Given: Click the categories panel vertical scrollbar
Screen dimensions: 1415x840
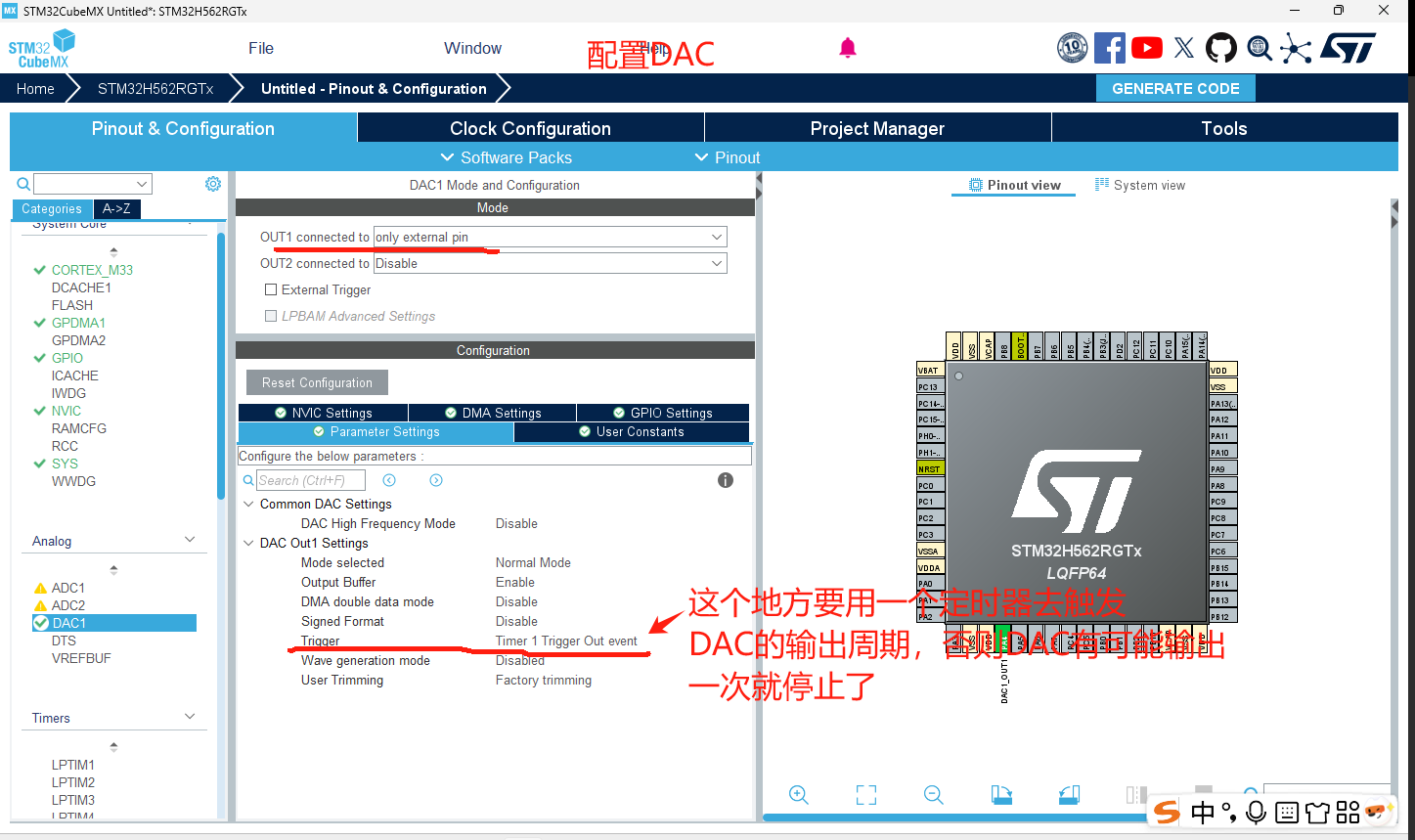Looking at the screenshot, I should tap(221, 367).
